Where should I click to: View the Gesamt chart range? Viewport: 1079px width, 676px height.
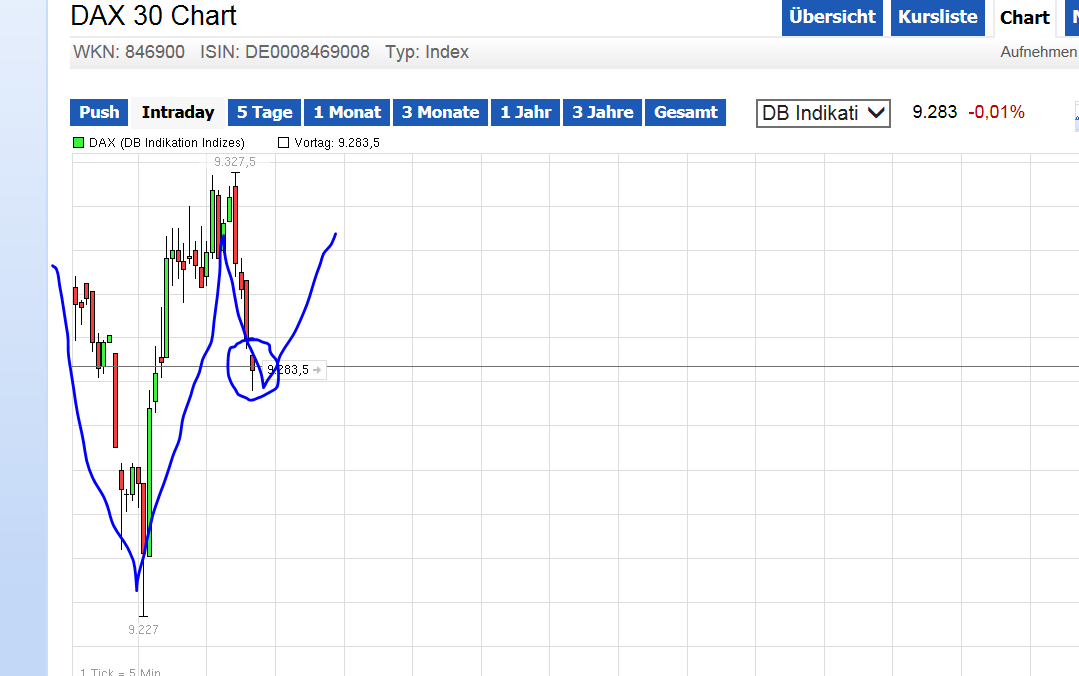point(685,112)
